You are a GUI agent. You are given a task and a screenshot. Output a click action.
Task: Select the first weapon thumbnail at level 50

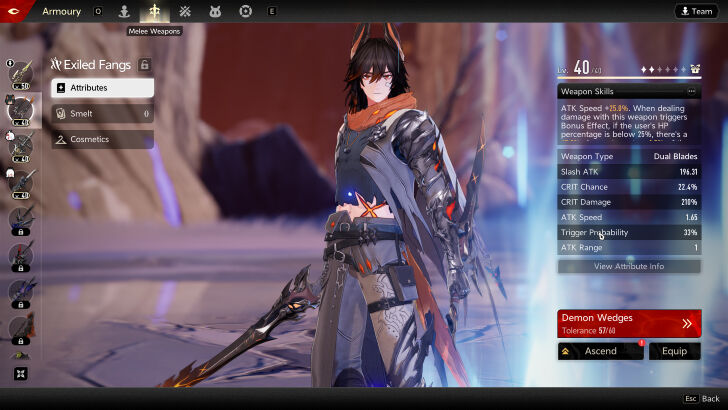[x=20, y=74]
